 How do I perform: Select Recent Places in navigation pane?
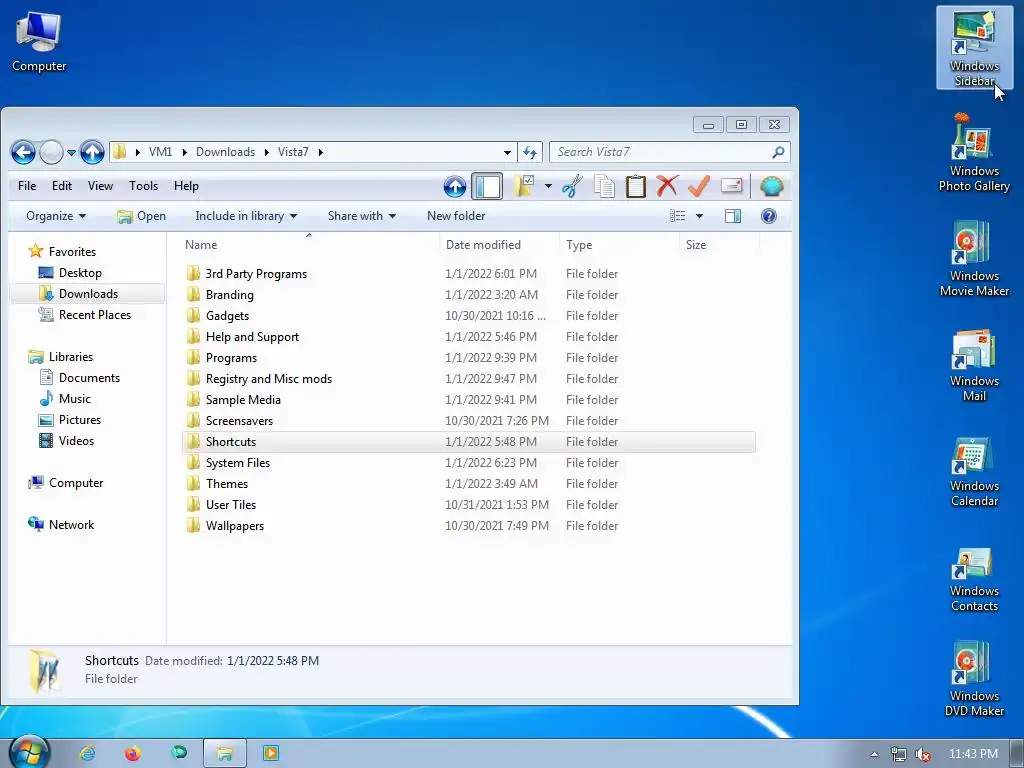[85, 315]
